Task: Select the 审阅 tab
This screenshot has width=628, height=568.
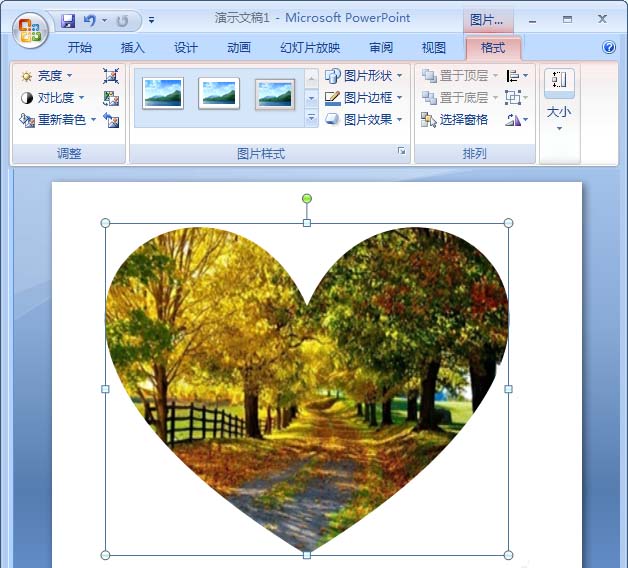Action: pos(381,48)
